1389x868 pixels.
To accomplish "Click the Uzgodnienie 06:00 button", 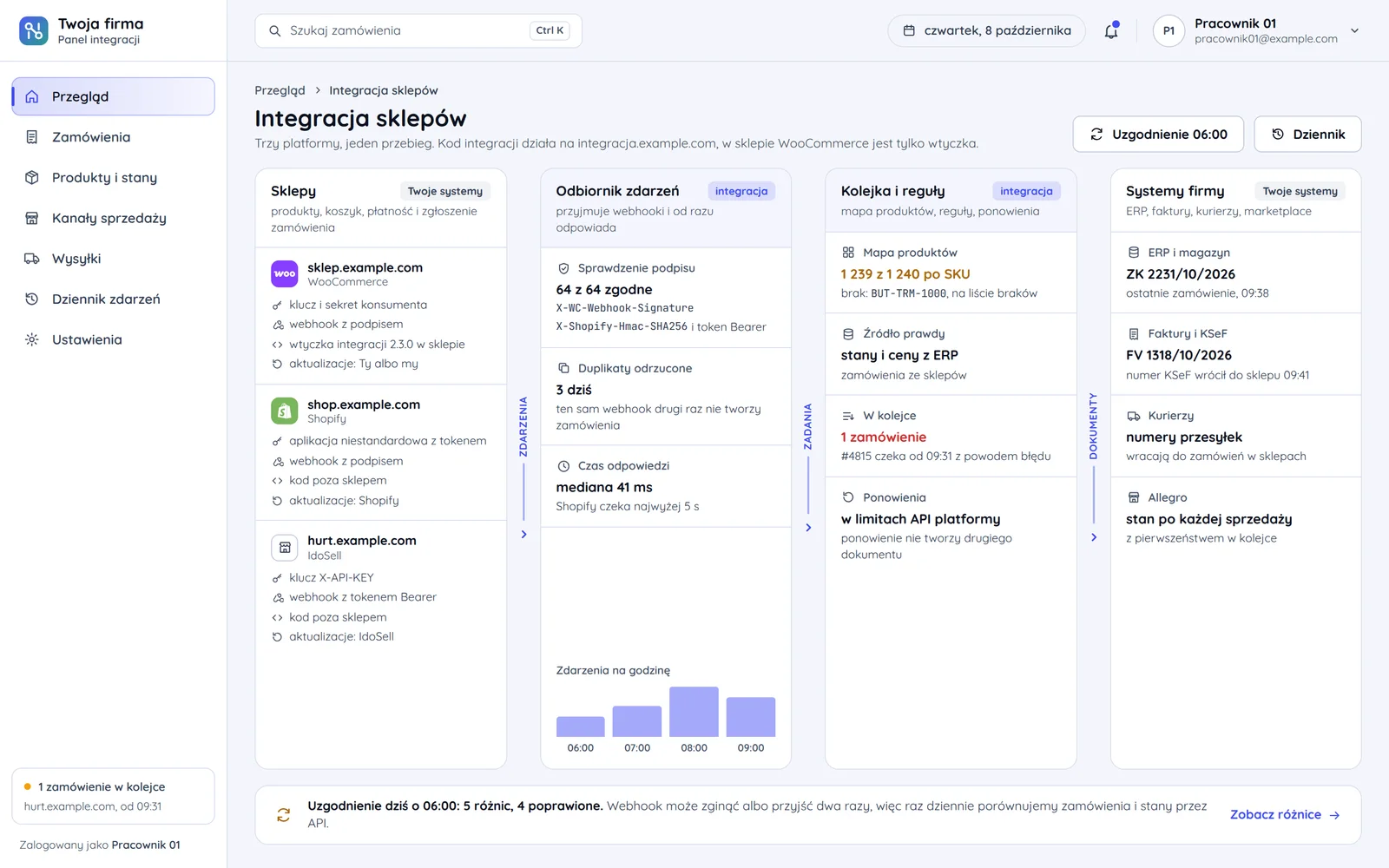I will point(1158,135).
